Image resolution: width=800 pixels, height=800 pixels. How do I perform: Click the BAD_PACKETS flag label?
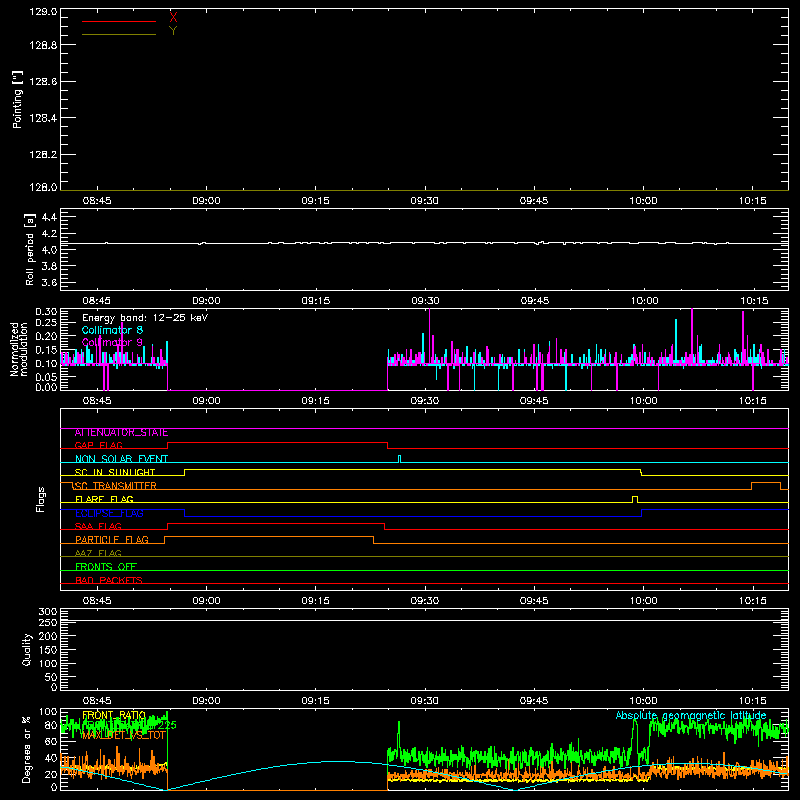[x=109, y=581]
